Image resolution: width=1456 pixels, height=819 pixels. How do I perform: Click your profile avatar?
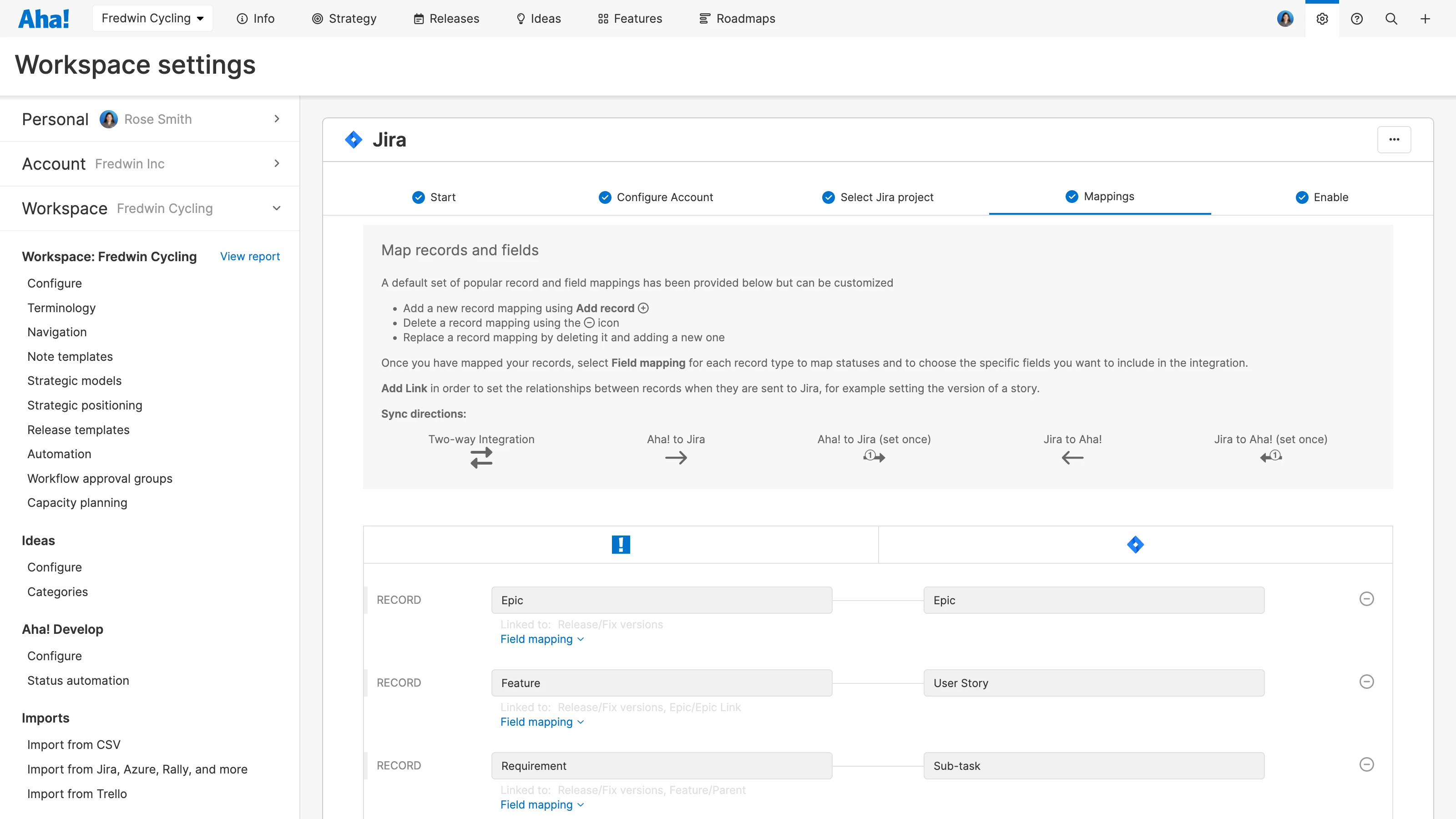click(1285, 19)
